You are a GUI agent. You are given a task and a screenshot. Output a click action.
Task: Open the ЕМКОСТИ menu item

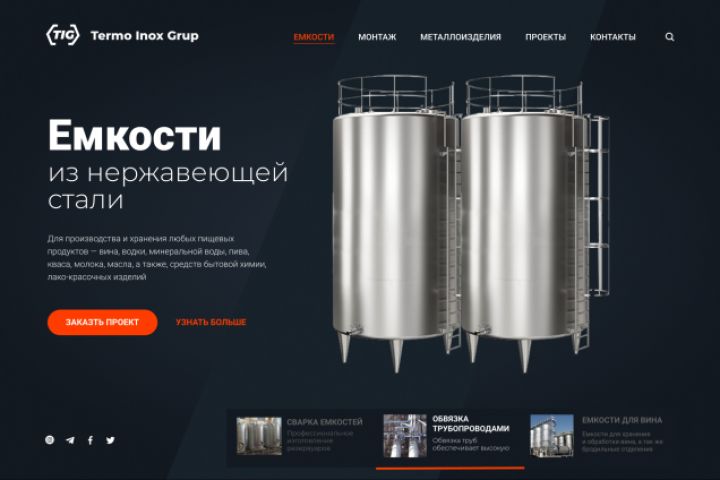coord(314,37)
